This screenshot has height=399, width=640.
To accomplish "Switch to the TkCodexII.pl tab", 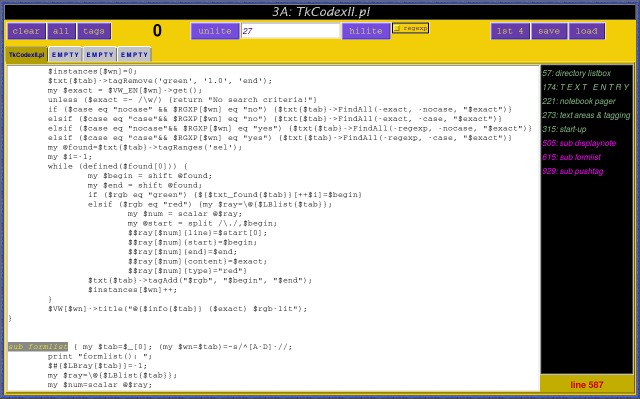I will [27, 55].
